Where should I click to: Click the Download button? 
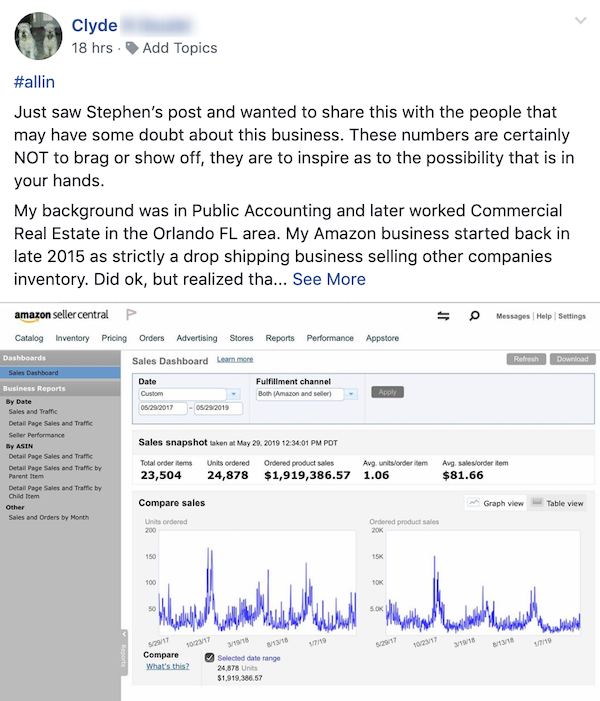click(572, 359)
